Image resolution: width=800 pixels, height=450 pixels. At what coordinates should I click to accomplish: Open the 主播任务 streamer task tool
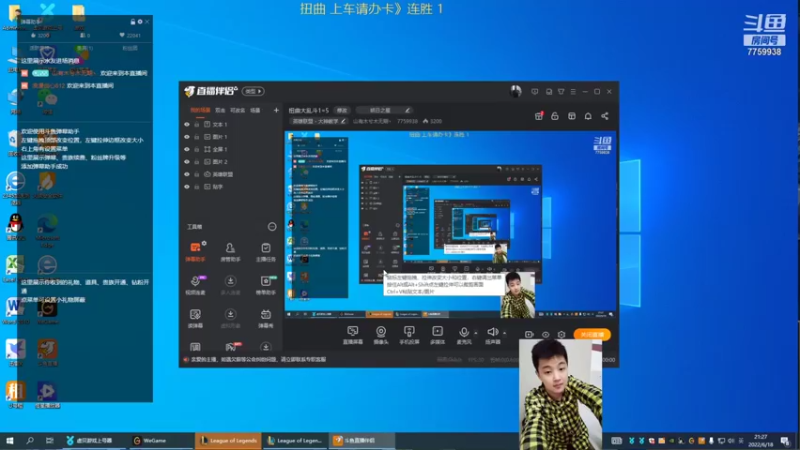266,252
